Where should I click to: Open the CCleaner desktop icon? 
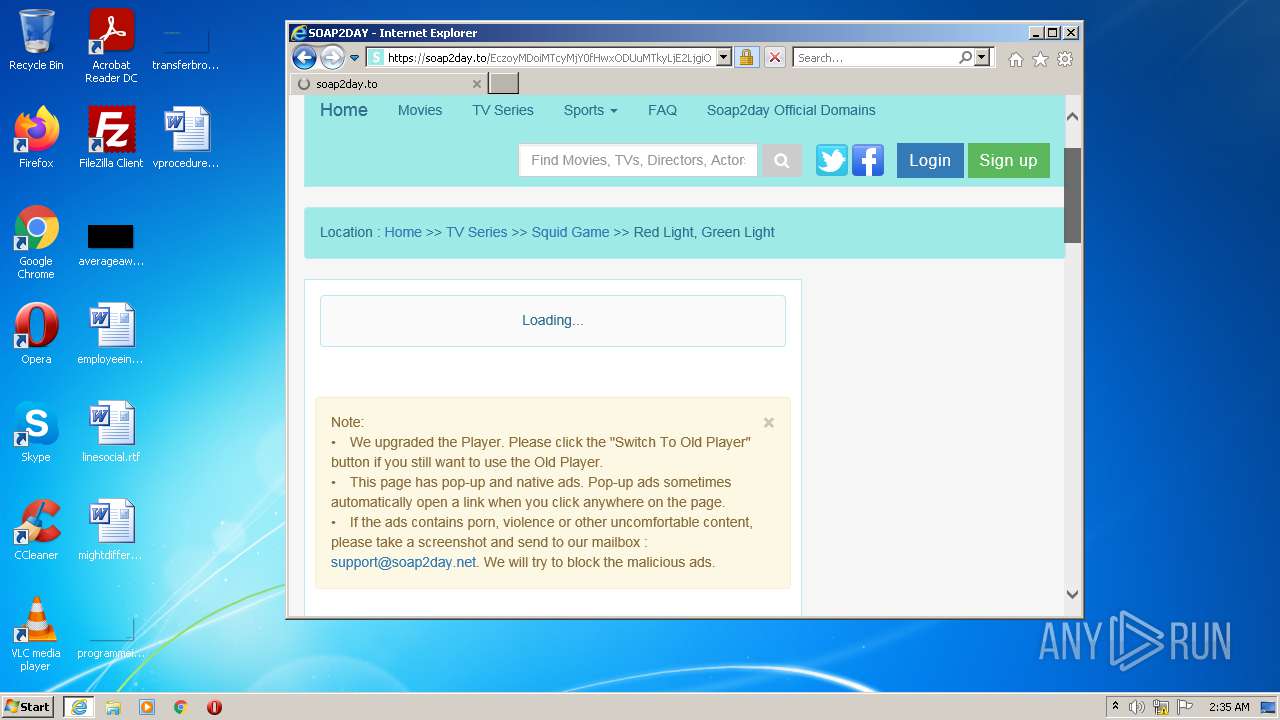(36, 530)
